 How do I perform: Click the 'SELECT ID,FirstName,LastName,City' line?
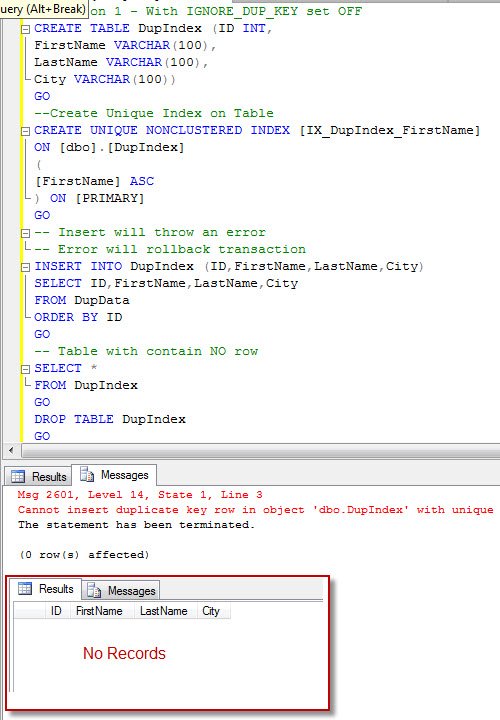[x=166, y=283]
